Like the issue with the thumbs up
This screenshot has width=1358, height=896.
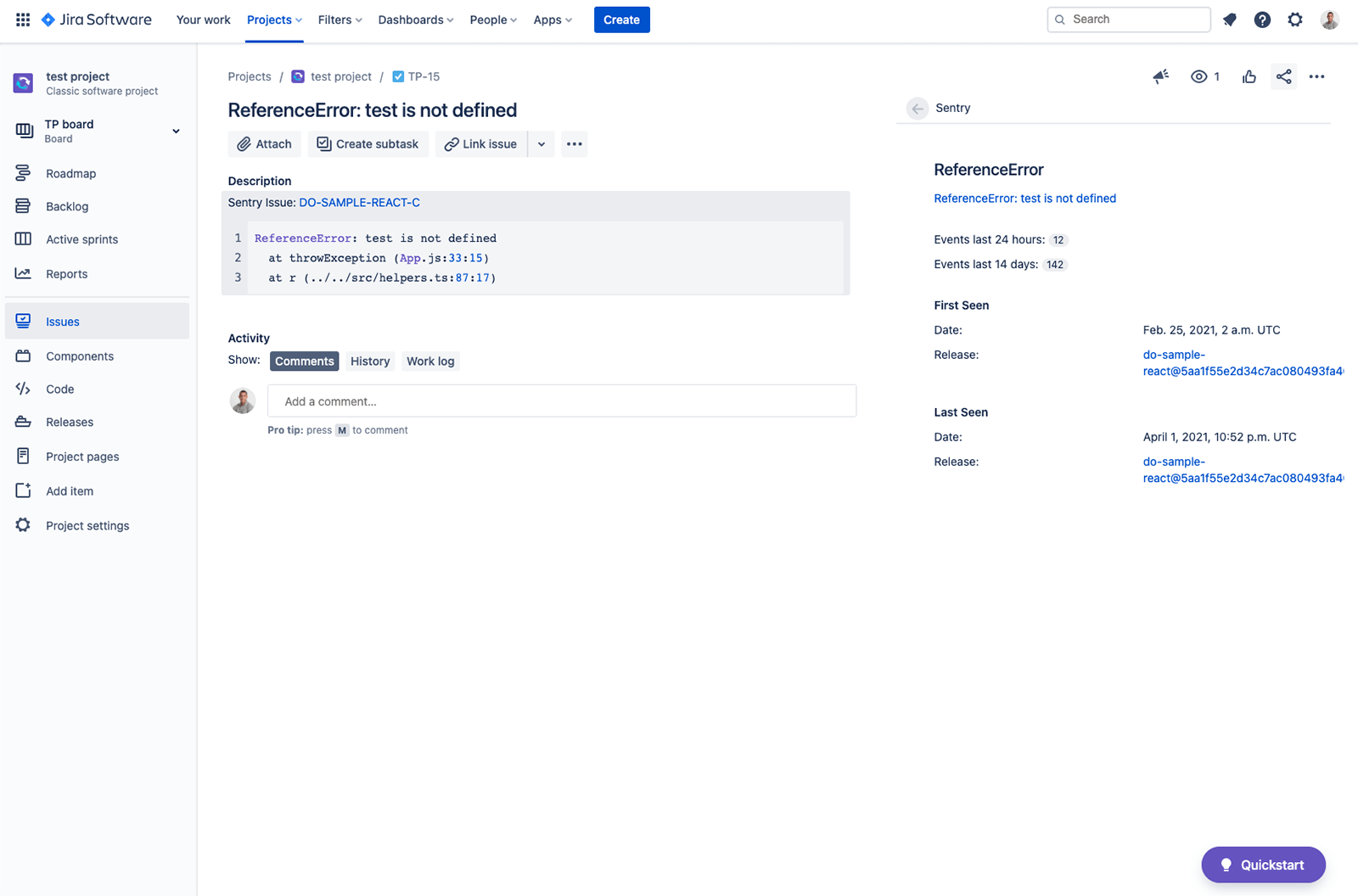pyautogui.click(x=1249, y=76)
